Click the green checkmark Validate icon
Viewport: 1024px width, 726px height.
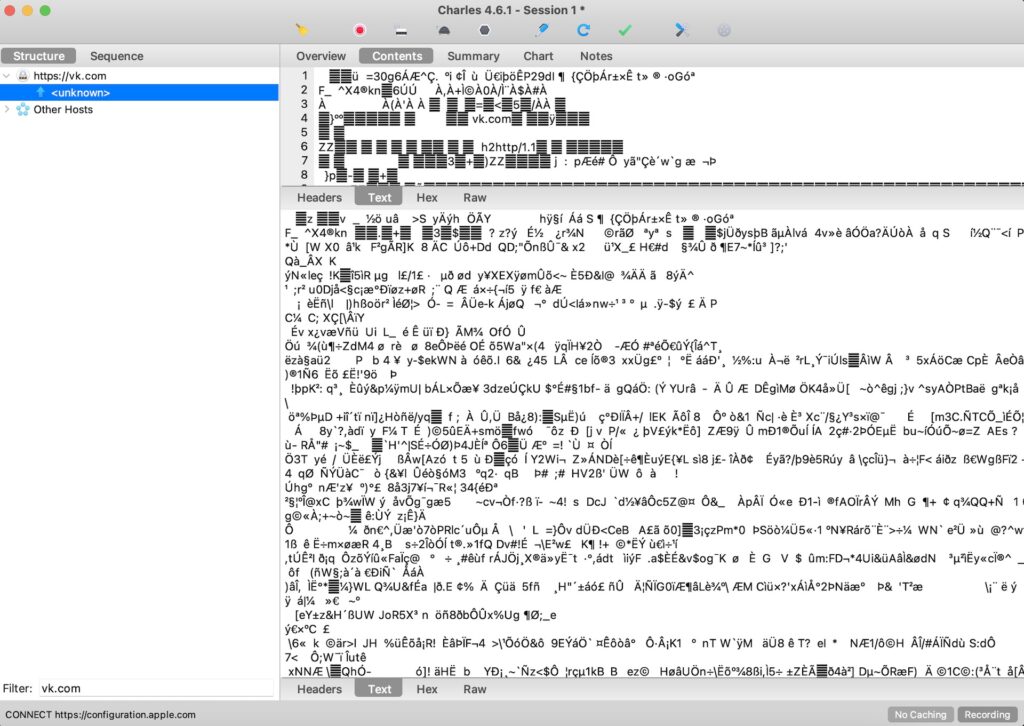625,30
